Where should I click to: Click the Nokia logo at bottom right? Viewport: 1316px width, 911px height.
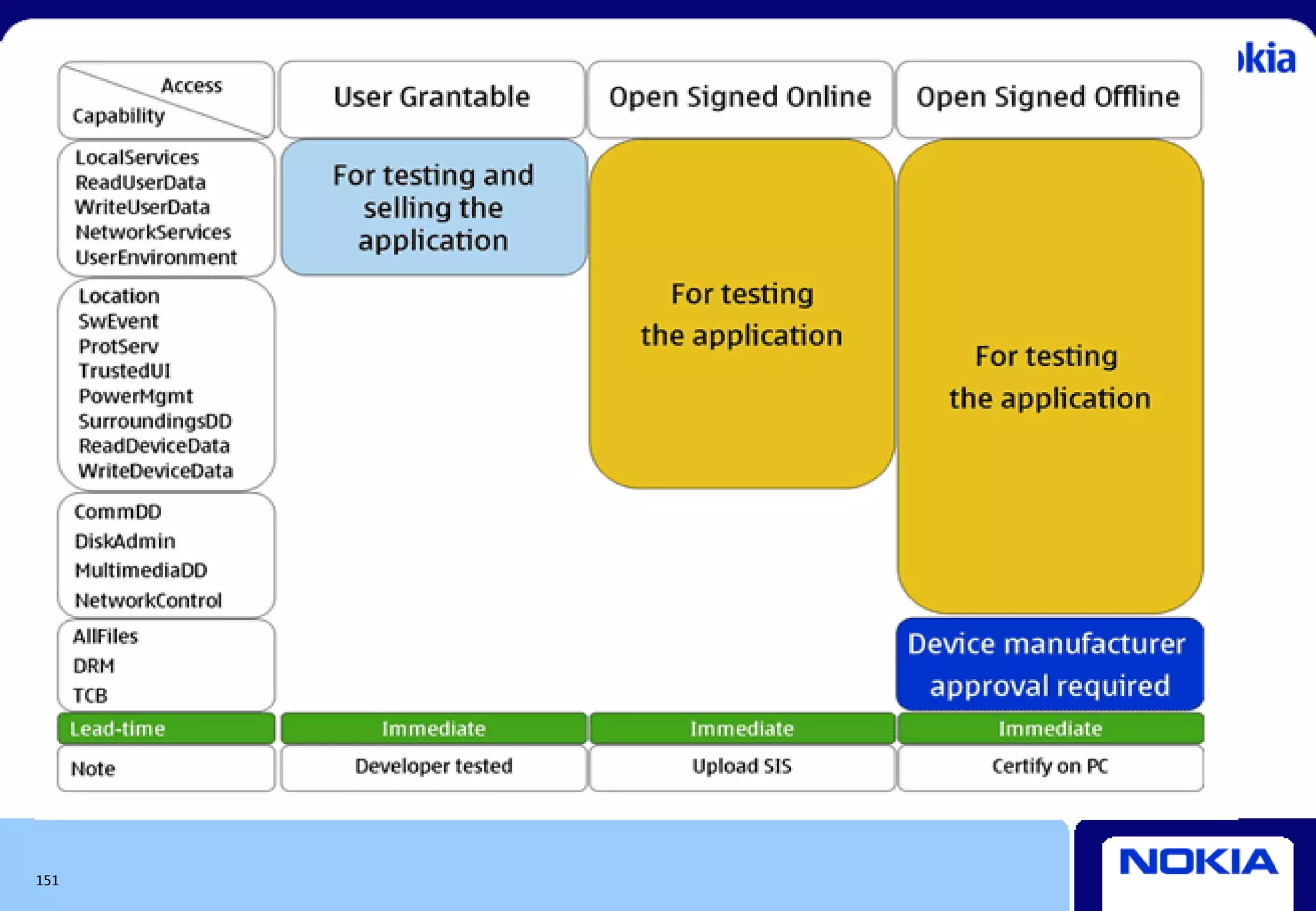click(x=1198, y=862)
